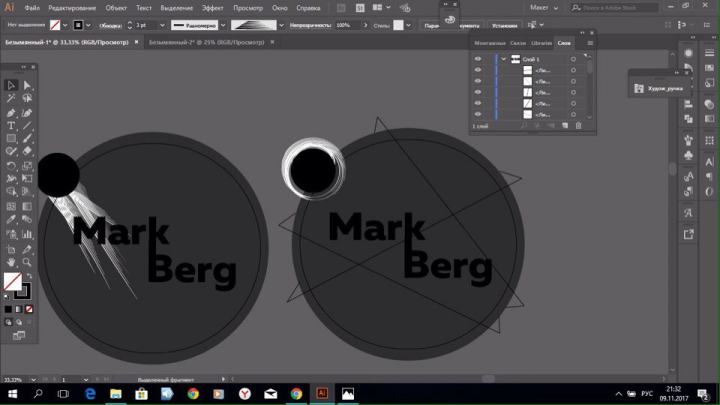The width and height of the screenshot is (720, 405).
Task: Hide the Слой 1 layer via eye icon
Action: 478,59
